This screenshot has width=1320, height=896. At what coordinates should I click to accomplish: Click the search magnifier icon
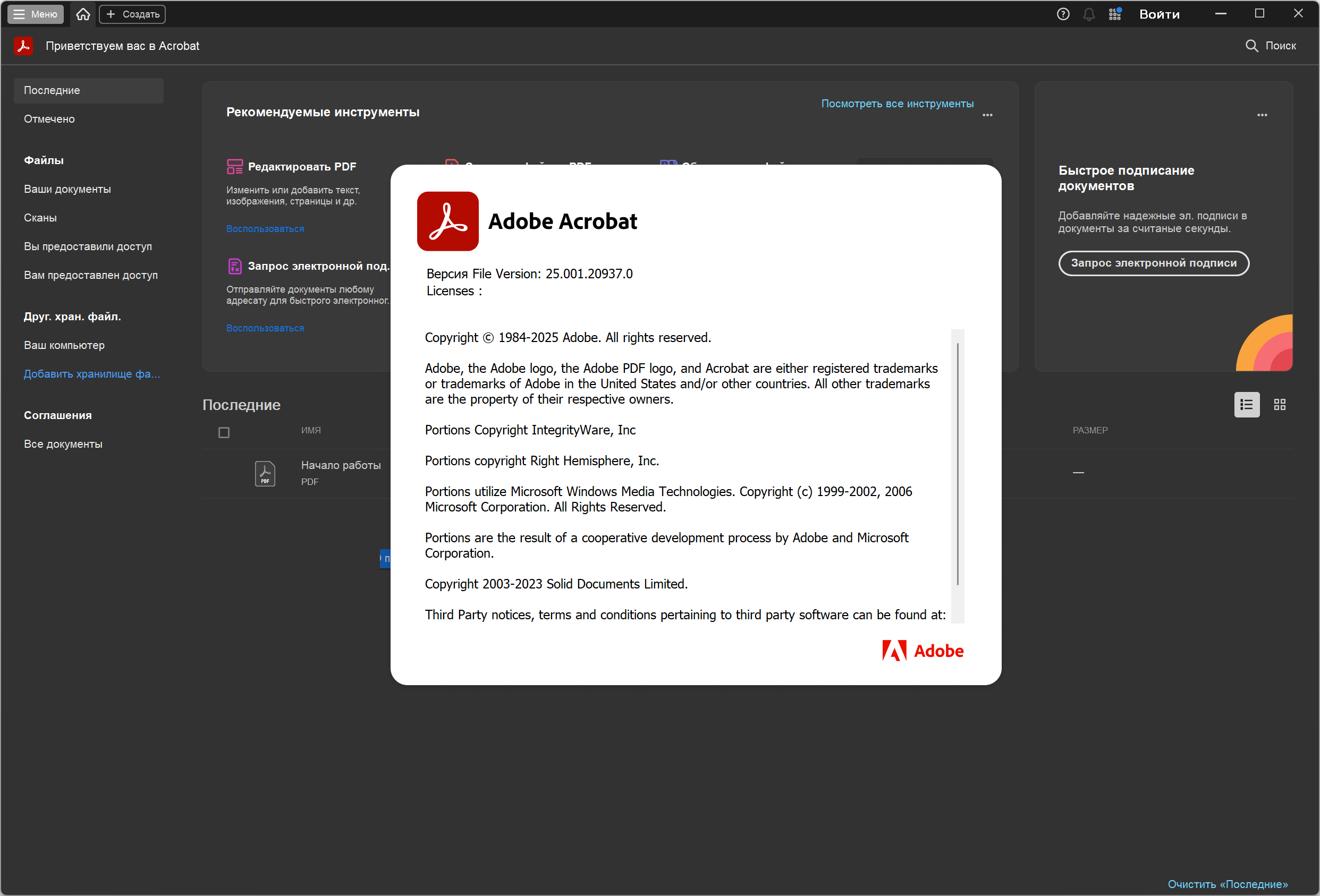[1251, 46]
